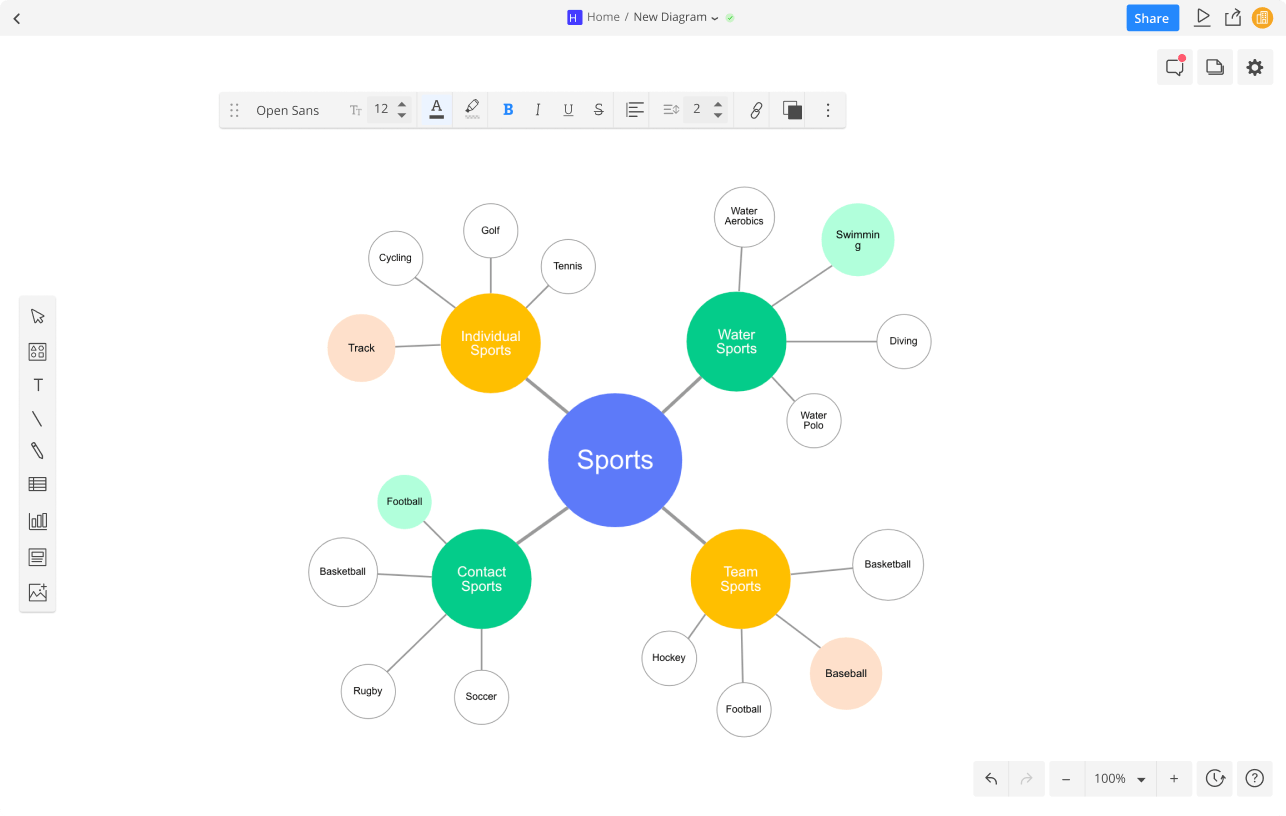Click the Share button
This screenshot has height=816, width=1286.
click(x=1152, y=18)
